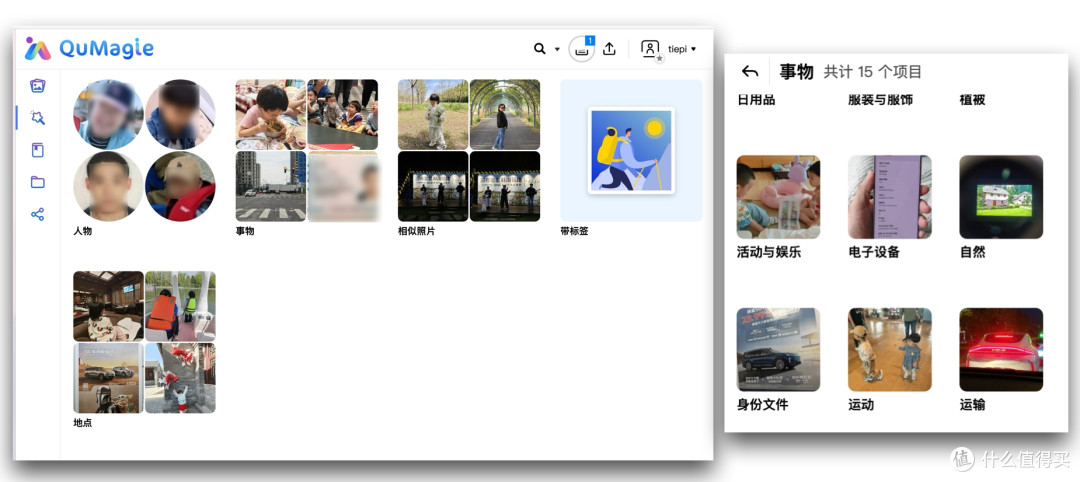The height and width of the screenshot is (482, 1080).
Task: Open the AI smart discovery sidebar icon
Action: point(38,118)
